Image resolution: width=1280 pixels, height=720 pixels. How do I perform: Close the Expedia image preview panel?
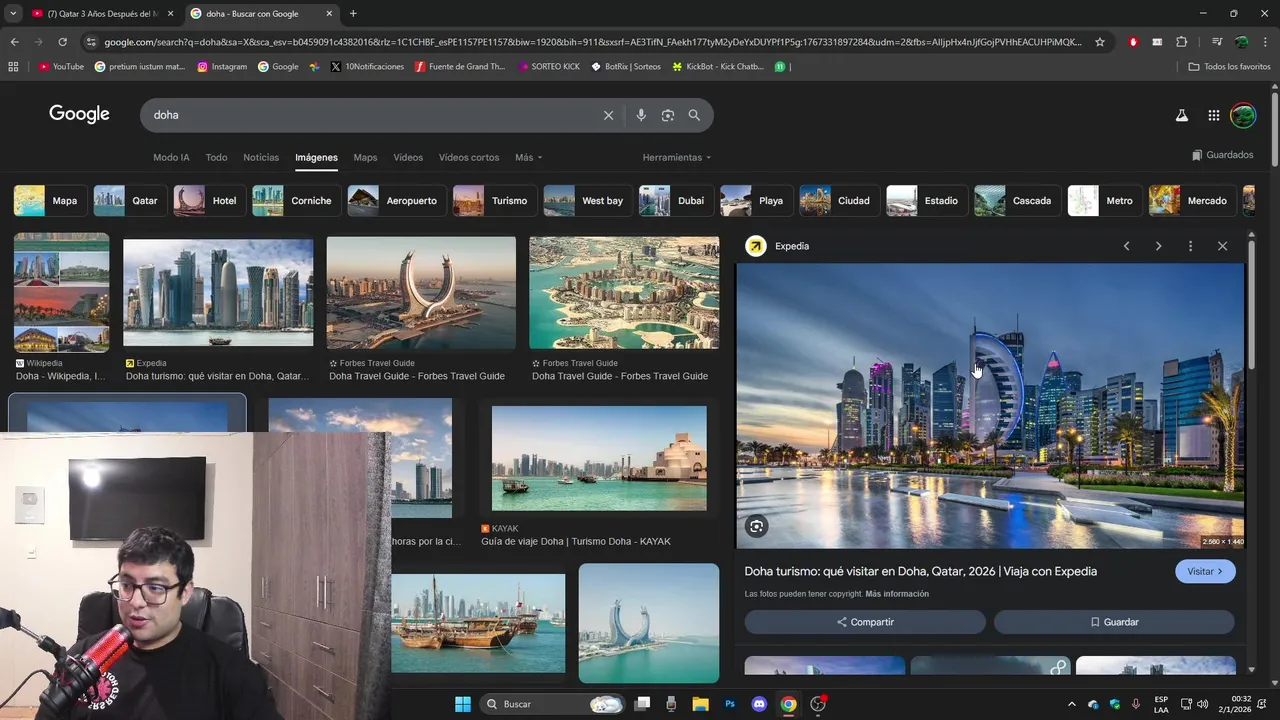click(1222, 246)
